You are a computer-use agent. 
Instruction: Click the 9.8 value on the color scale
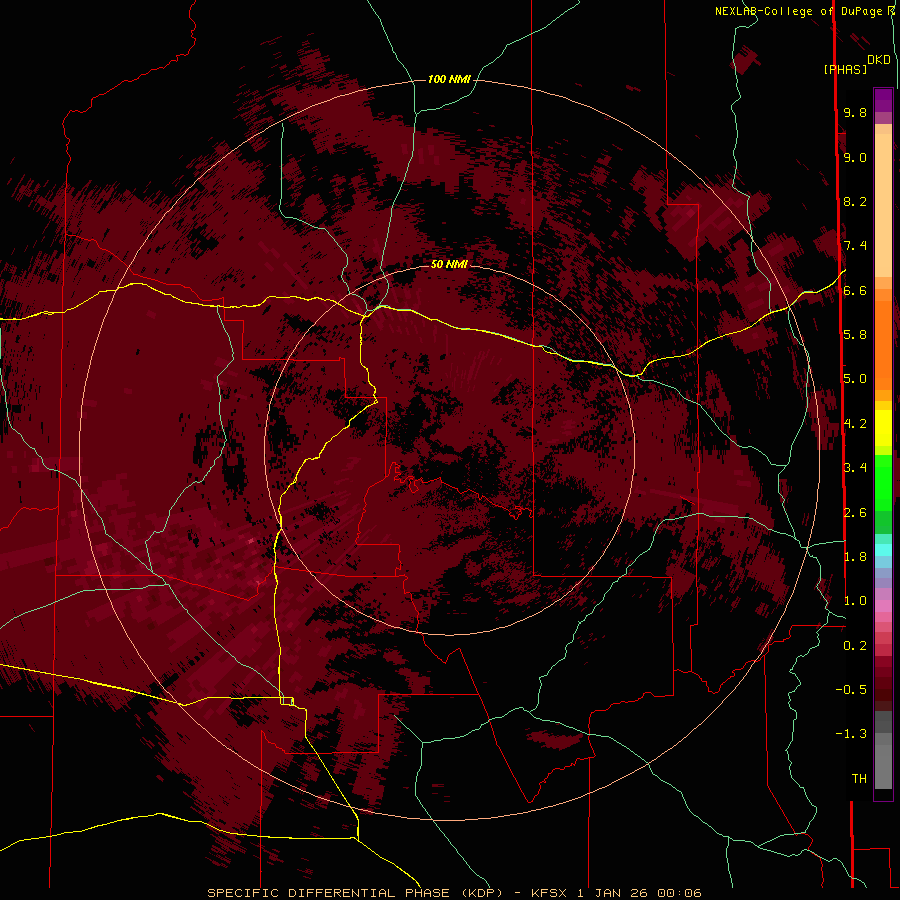(x=855, y=112)
